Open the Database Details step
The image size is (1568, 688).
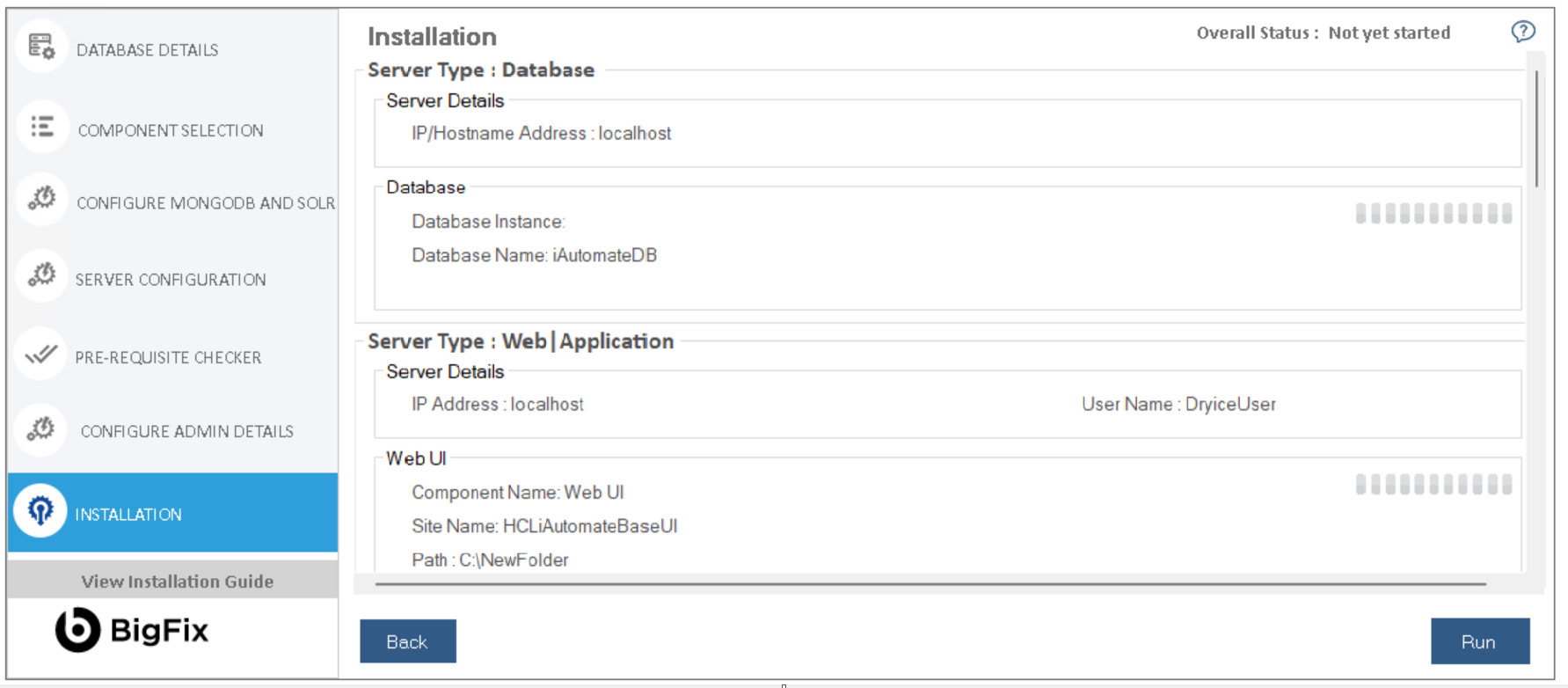pyautogui.click(x=147, y=50)
